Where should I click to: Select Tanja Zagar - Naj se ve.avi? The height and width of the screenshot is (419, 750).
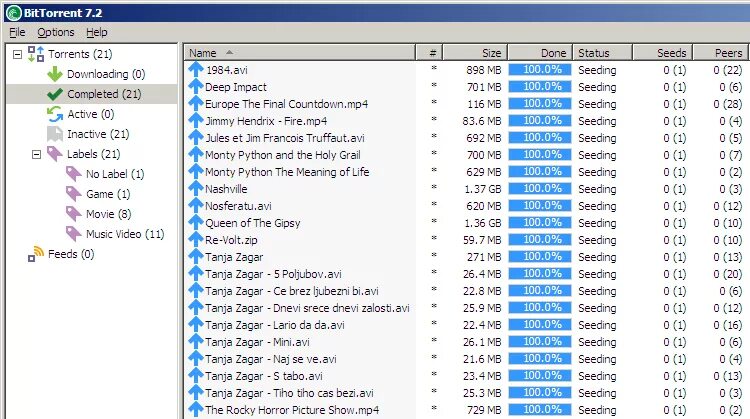click(271, 359)
